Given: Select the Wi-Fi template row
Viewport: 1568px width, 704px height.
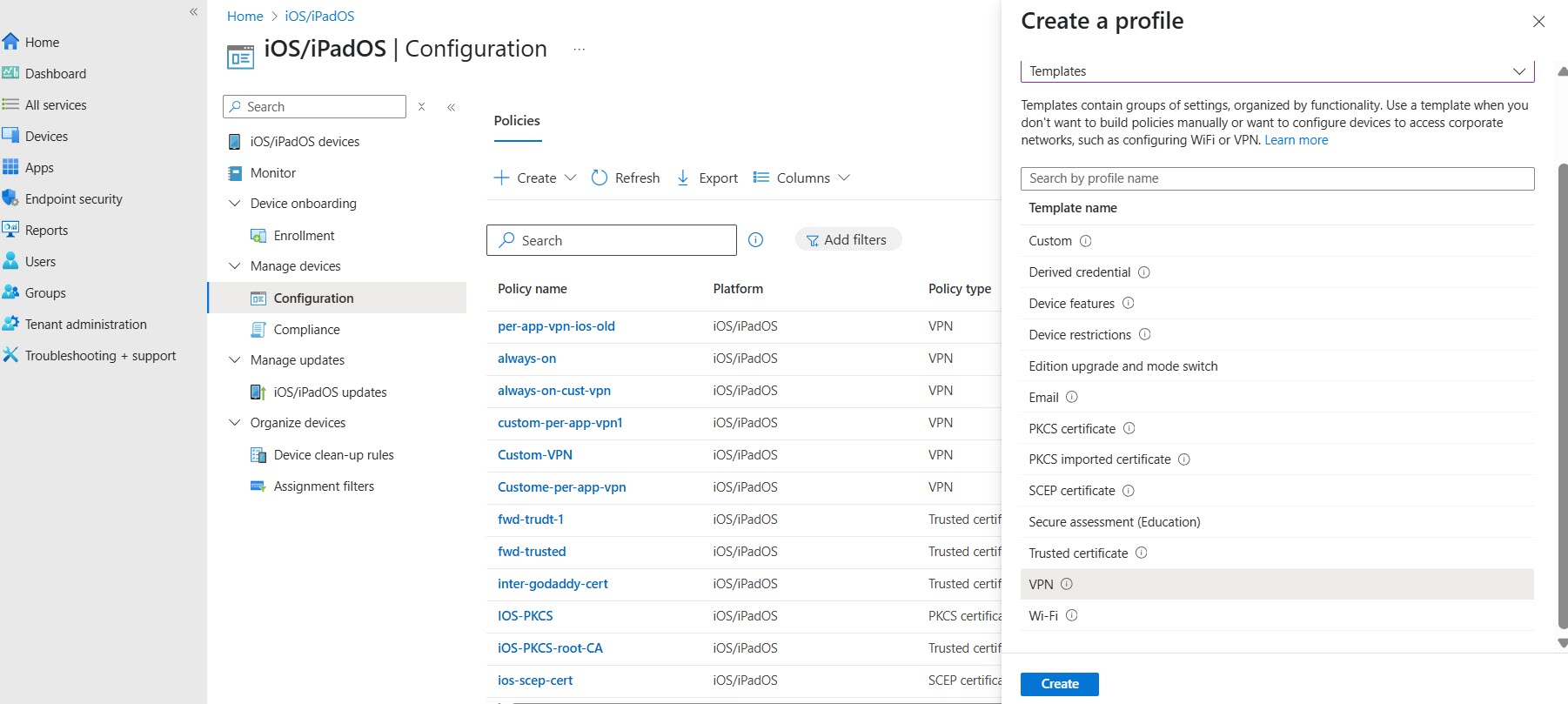Looking at the screenshot, I should [1277, 615].
